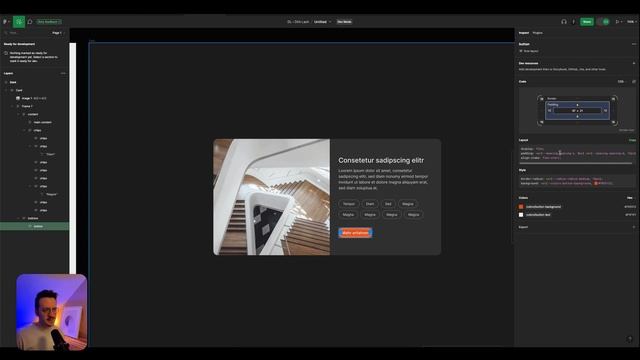Select the buttons layer
The height and width of the screenshot is (360, 640).
click(33, 218)
